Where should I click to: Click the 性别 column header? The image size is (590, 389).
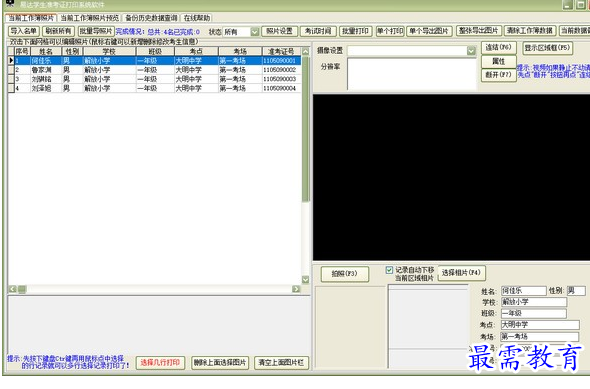pyautogui.click(x=72, y=51)
